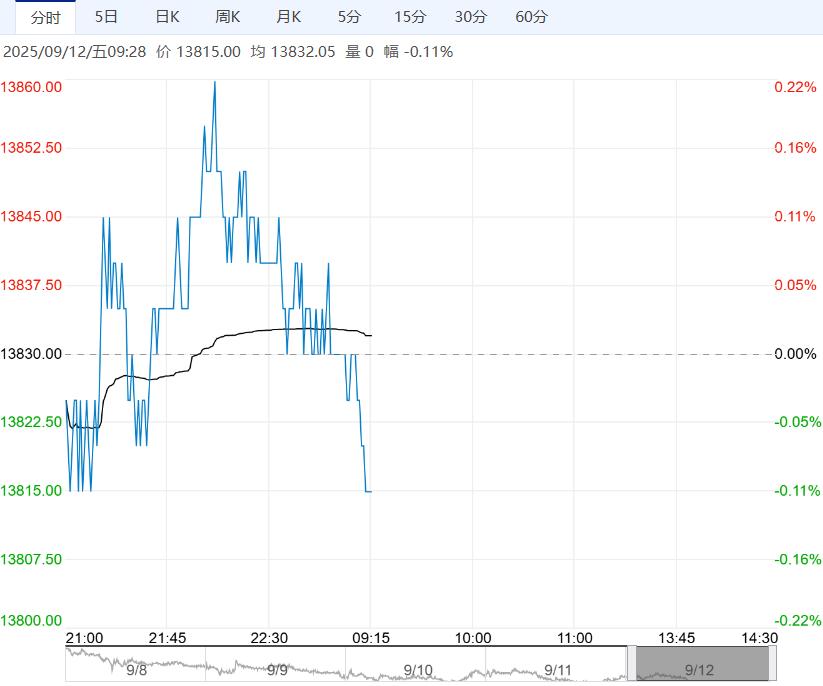Click the 量 0 volume readout
Viewport: 823px width, 686px height.
click(360, 52)
